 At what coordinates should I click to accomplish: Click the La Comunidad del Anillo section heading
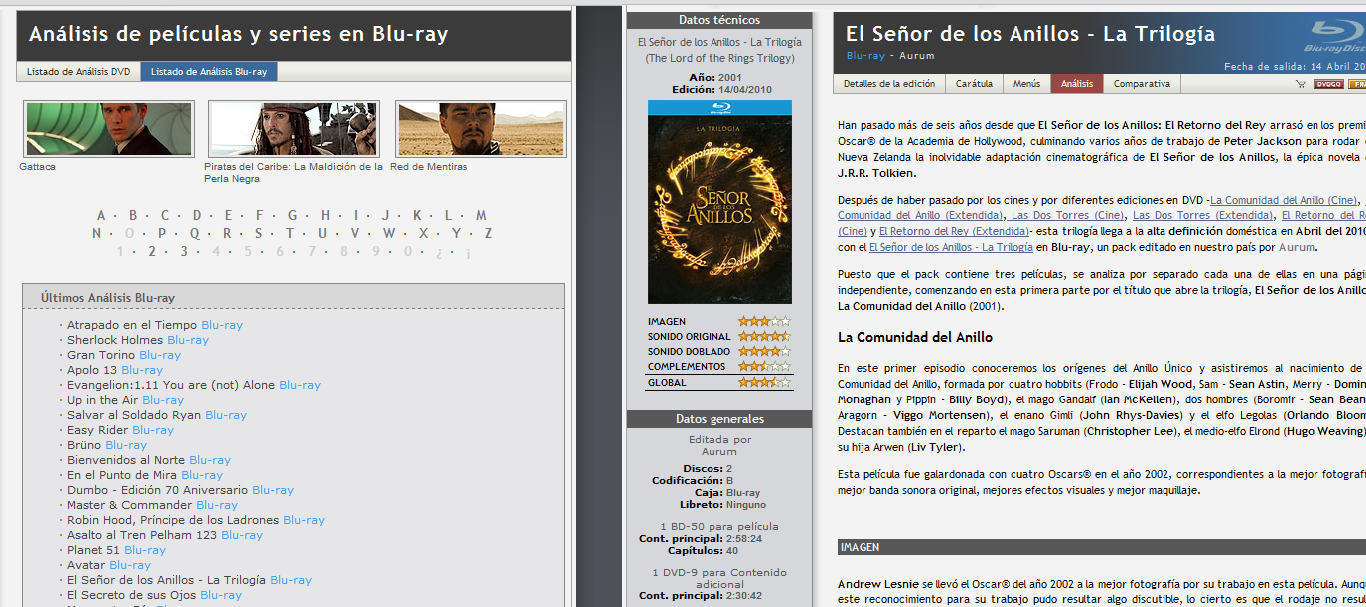tap(915, 338)
